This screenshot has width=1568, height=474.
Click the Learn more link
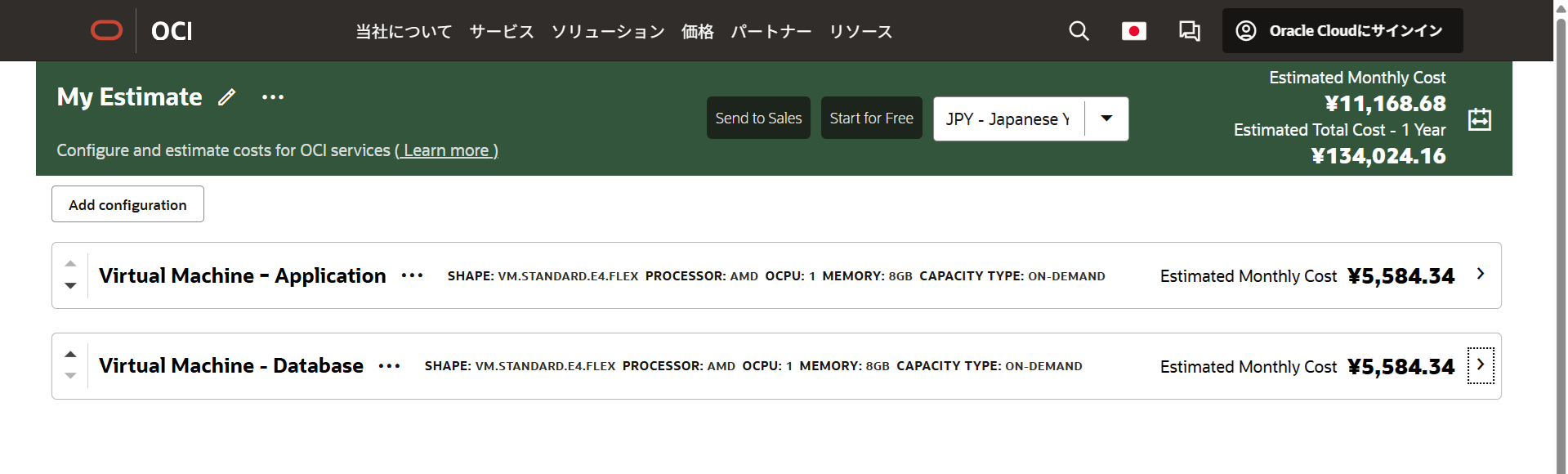coord(446,150)
